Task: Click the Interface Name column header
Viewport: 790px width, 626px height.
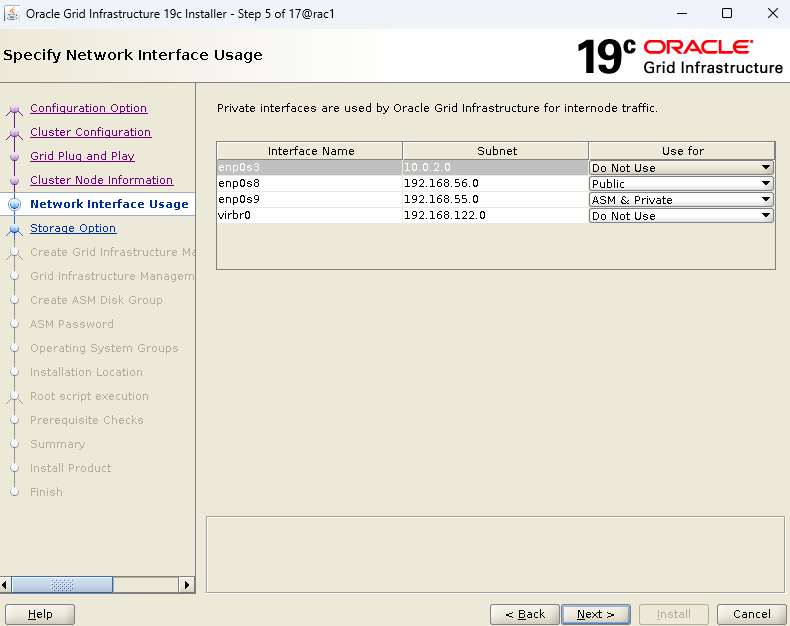Action: coord(310,151)
